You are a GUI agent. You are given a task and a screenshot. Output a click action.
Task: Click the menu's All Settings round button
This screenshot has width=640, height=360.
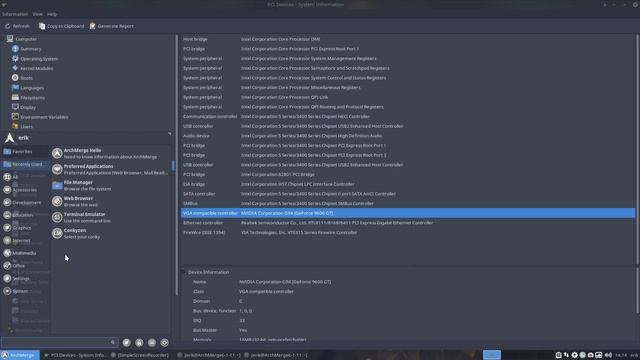pos(127,343)
